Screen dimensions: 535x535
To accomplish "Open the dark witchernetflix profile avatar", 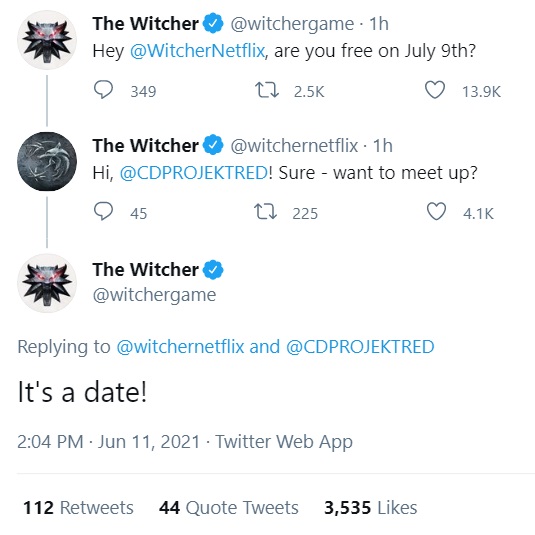I will point(47,161).
